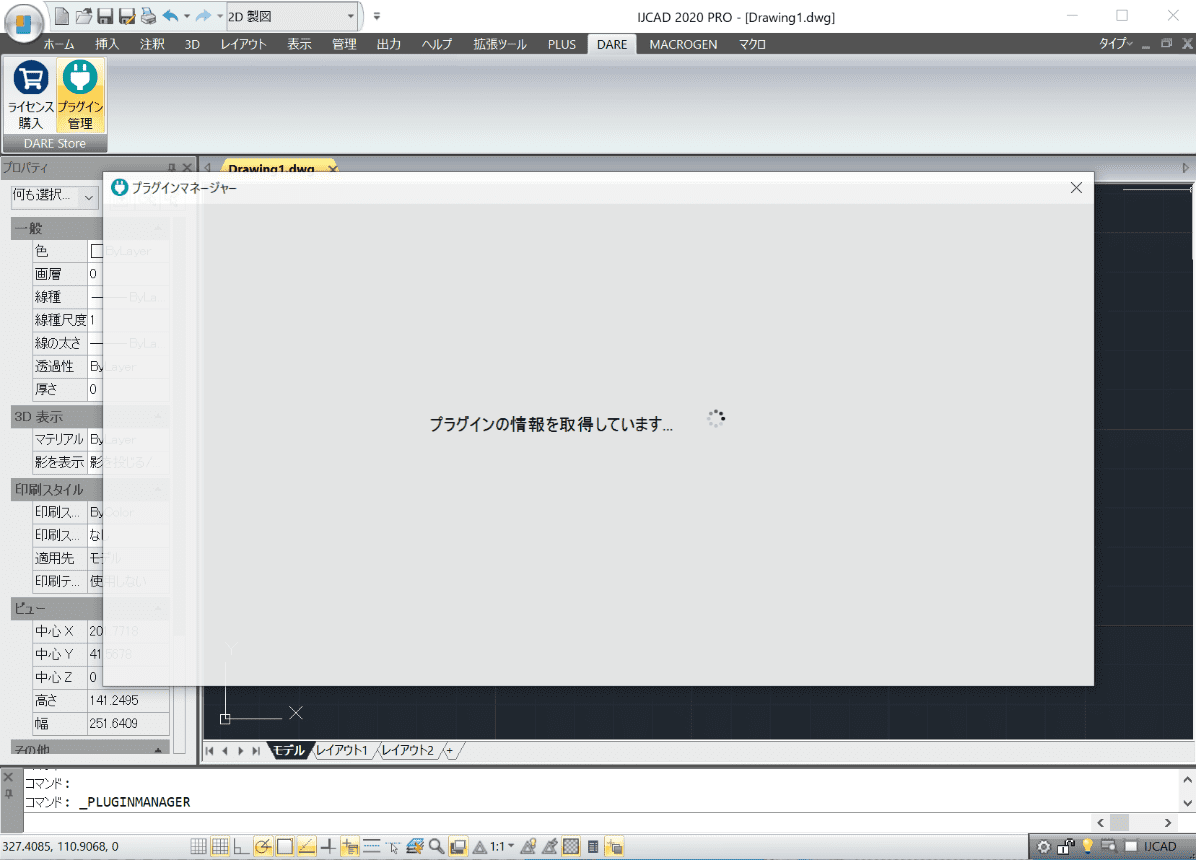Undo the last action

(170, 16)
